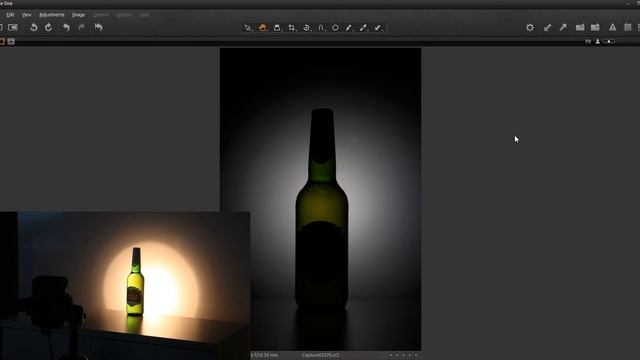The image size is (640, 360).
Task: Select multi-view mode icon below toolbar
Action: pos(11,41)
